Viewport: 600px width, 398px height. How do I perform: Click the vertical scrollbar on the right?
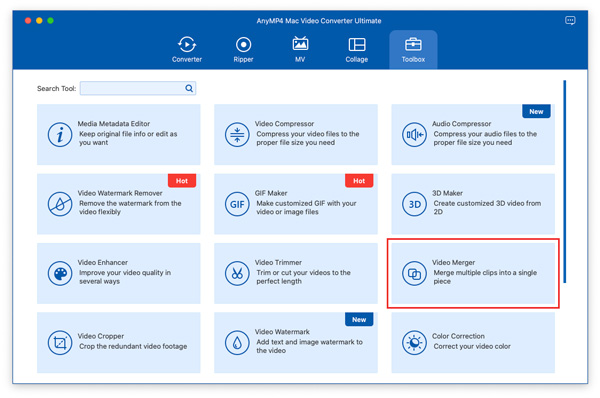564,182
